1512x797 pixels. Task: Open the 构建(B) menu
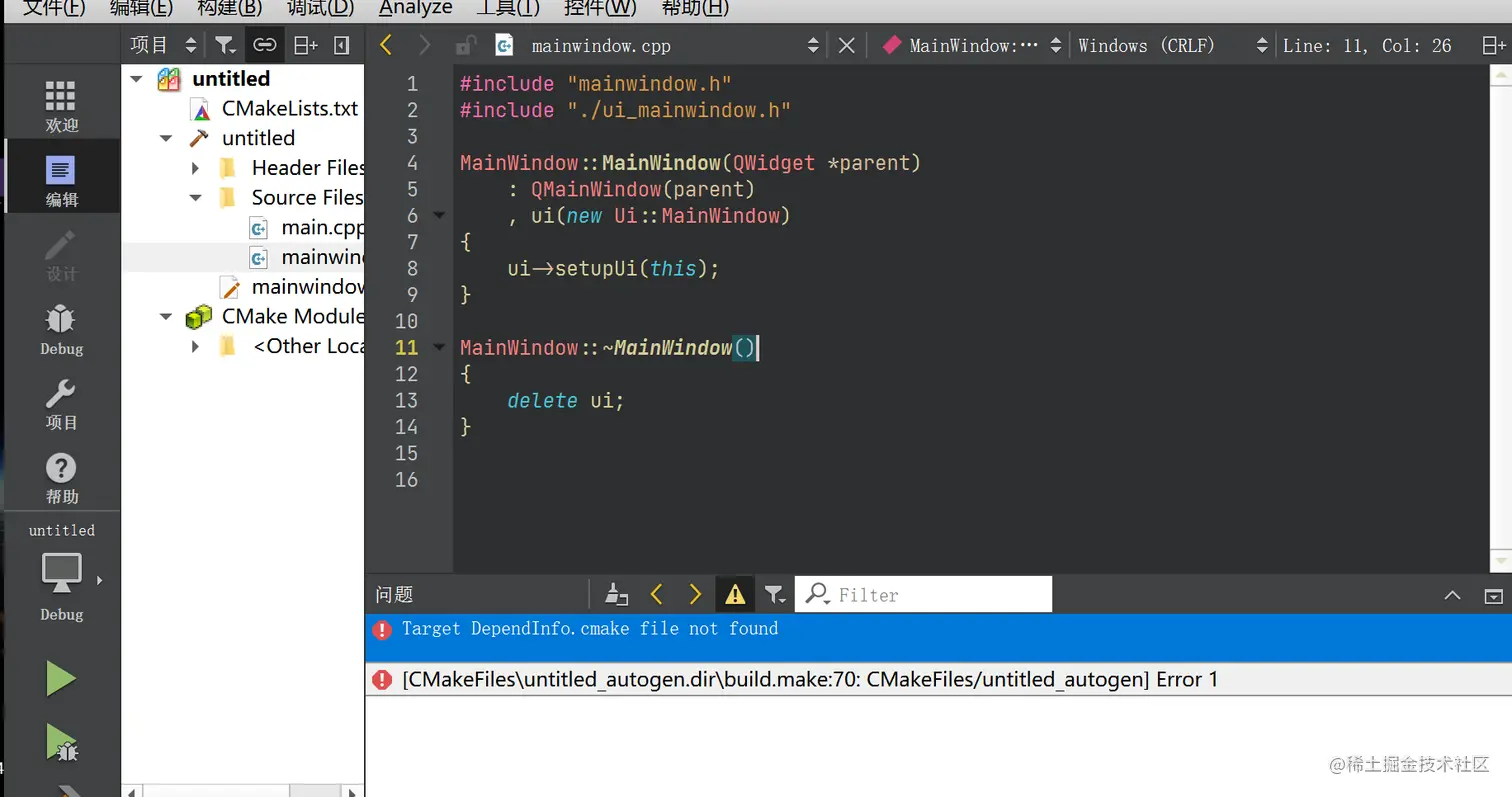click(x=230, y=8)
